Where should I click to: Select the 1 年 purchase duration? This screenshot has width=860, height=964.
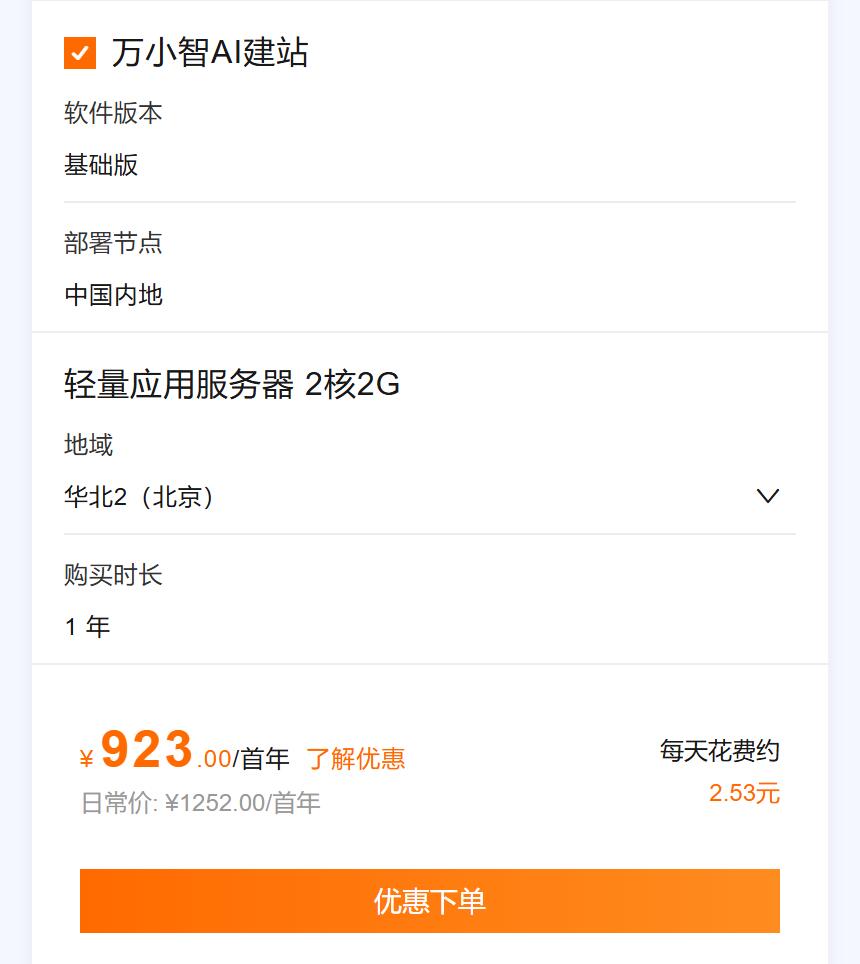[87, 627]
